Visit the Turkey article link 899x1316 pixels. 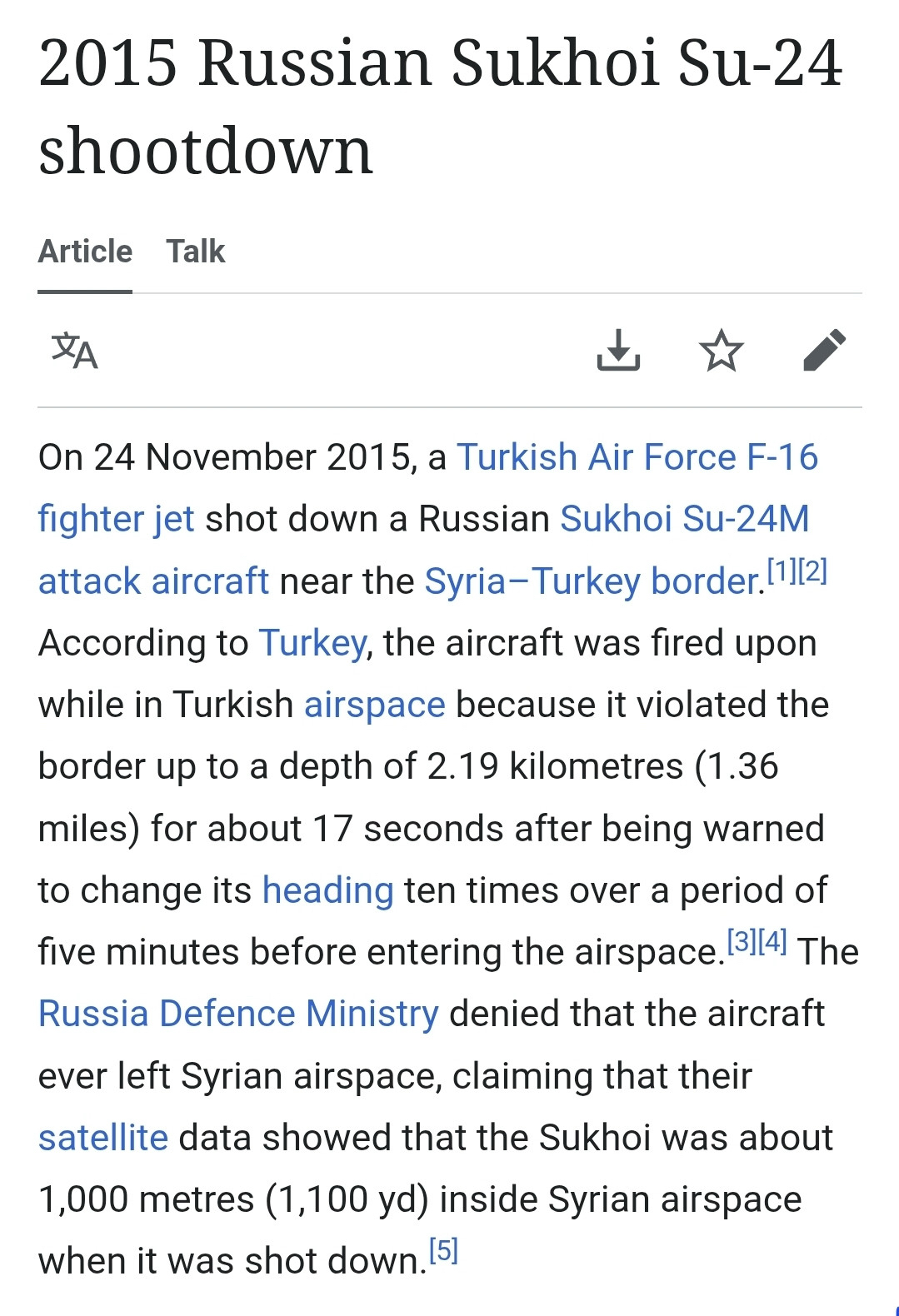pos(312,643)
